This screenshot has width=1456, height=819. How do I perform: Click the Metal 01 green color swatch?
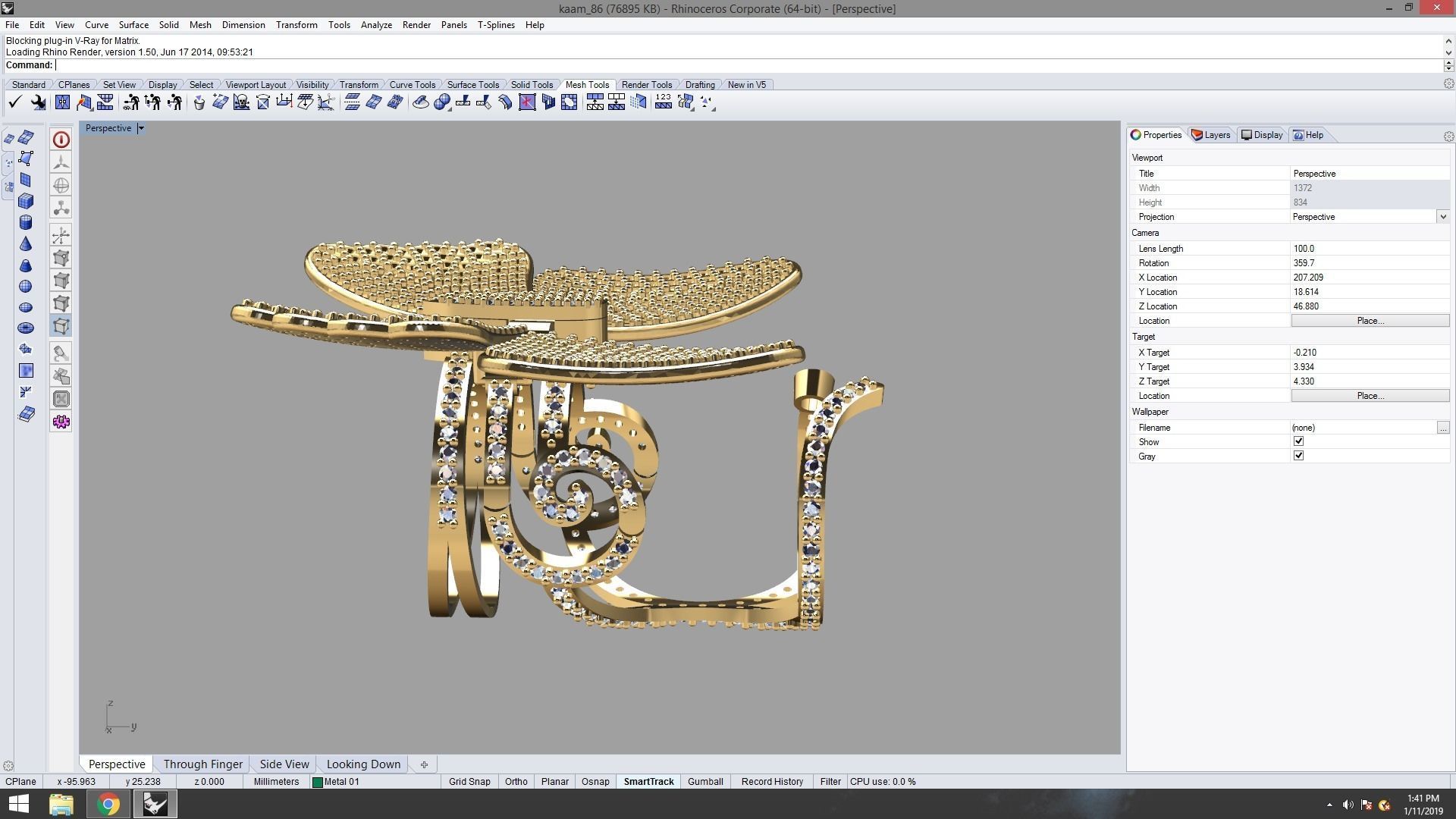(317, 782)
